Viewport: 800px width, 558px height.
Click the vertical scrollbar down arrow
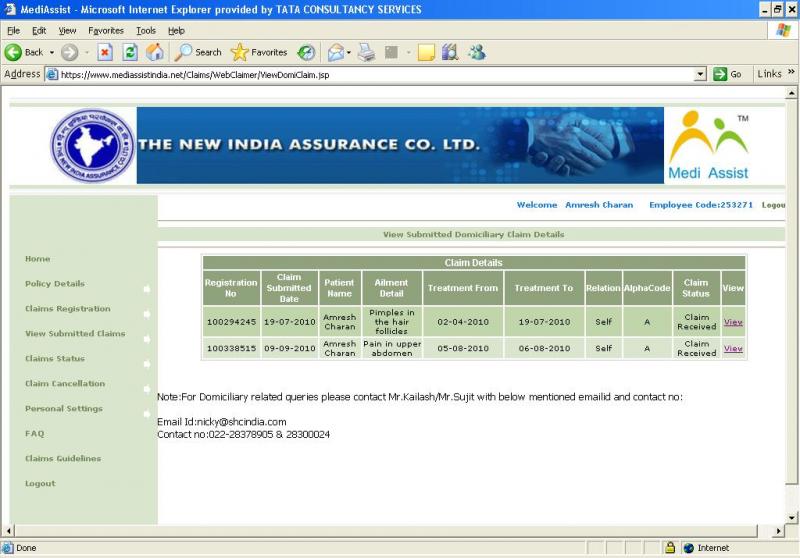tap(791, 518)
